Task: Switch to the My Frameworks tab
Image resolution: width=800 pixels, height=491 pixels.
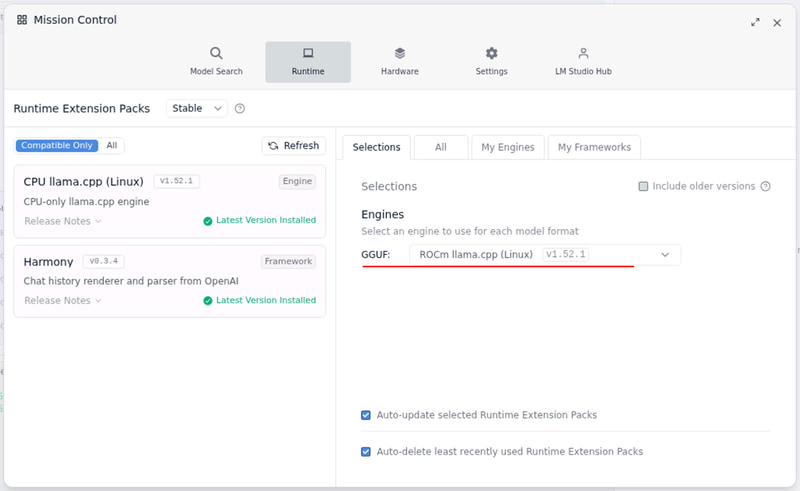Action: coord(594,147)
